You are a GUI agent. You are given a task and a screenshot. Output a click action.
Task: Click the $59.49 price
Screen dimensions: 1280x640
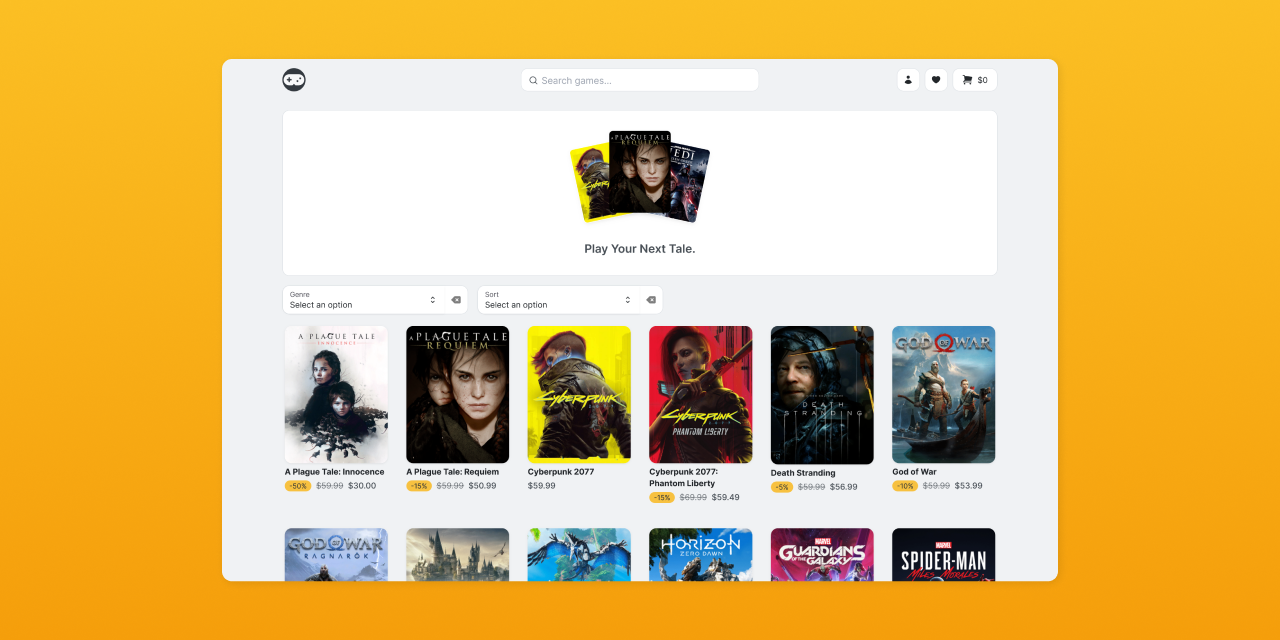pyautogui.click(x=726, y=497)
